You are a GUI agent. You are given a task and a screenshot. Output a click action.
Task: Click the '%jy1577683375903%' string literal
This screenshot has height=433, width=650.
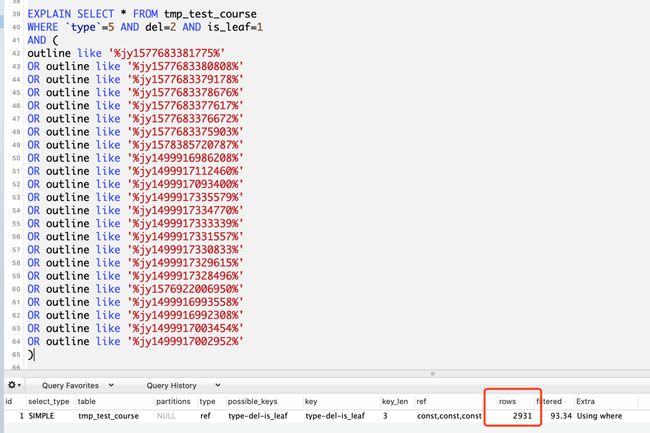point(185,132)
